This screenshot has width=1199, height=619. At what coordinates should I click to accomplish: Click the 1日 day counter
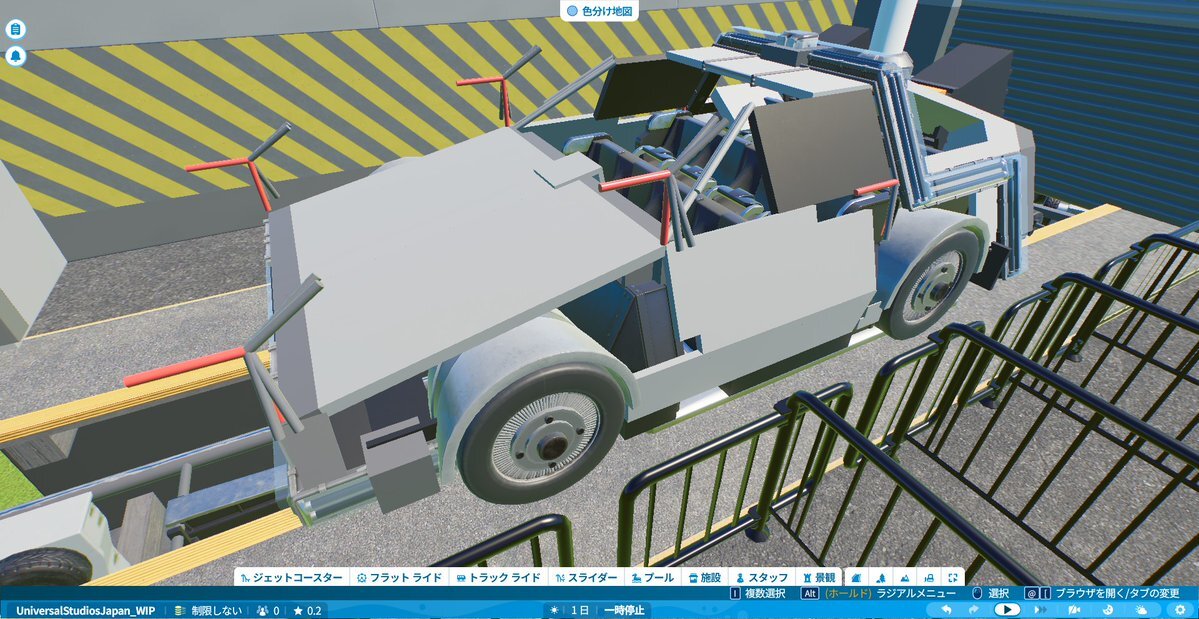(x=580, y=611)
